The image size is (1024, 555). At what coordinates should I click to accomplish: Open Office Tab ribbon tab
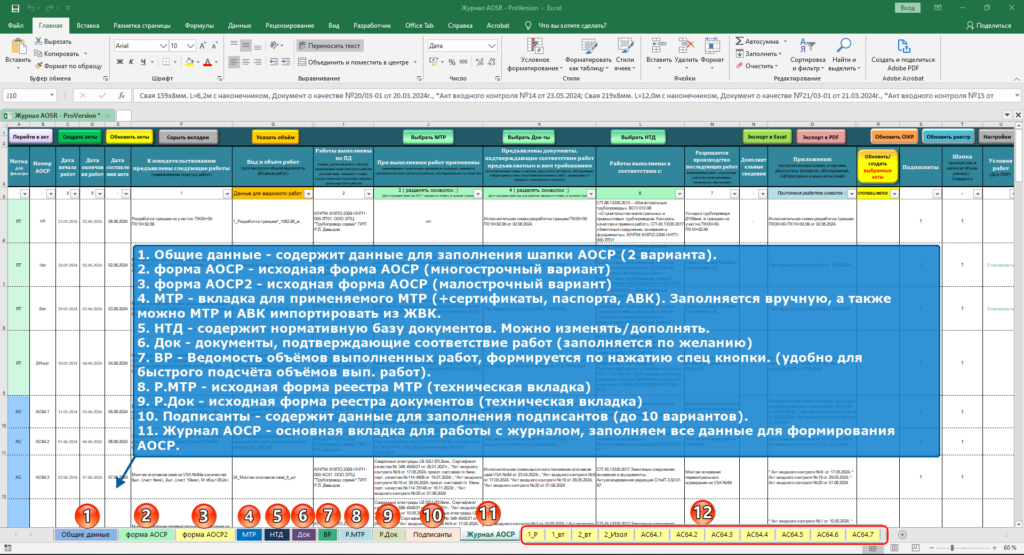tap(419, 25)
